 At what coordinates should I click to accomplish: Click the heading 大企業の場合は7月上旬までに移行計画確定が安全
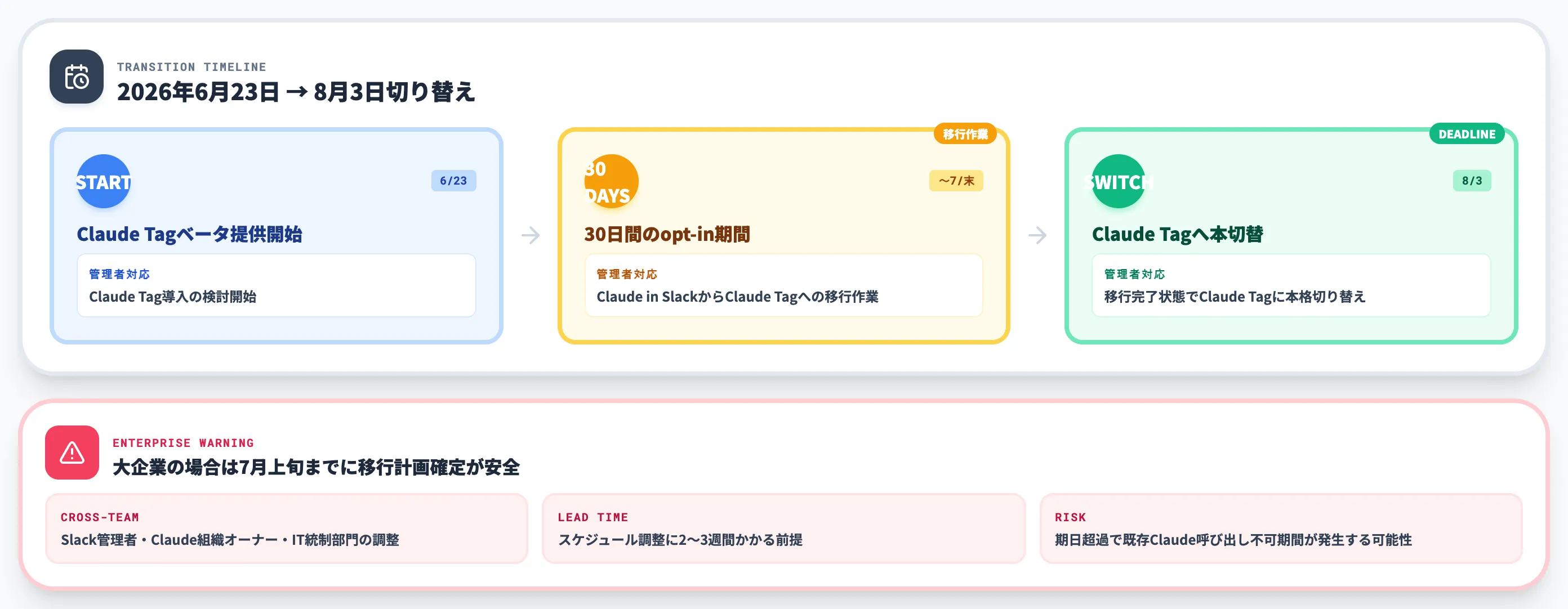(x=316, y=467)
